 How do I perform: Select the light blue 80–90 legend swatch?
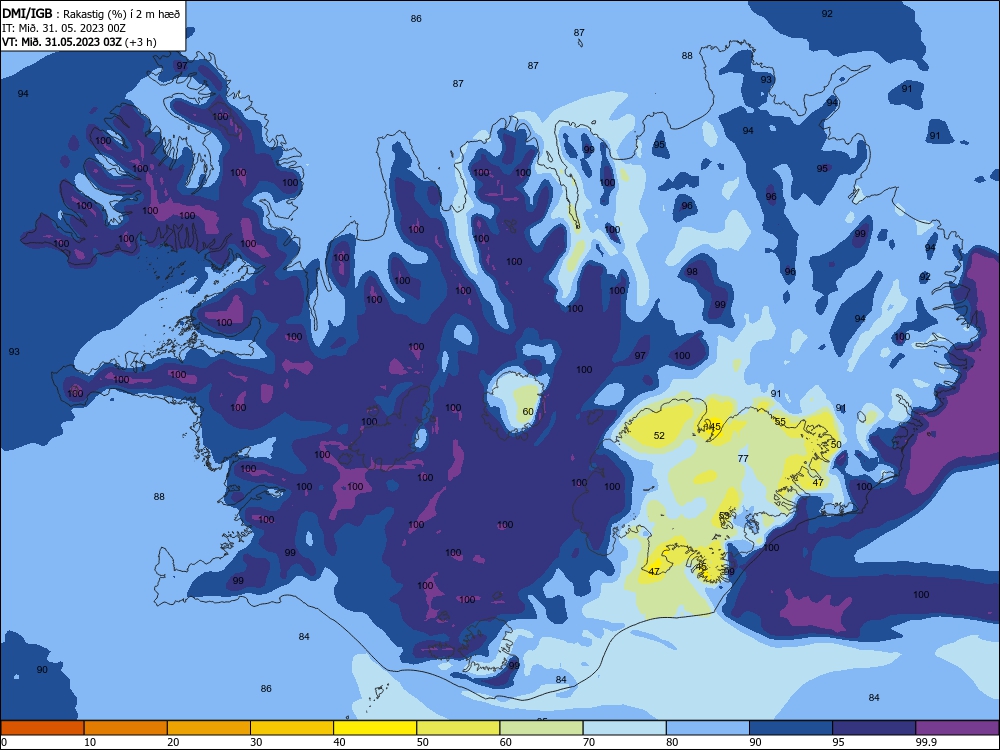(708, 728)
